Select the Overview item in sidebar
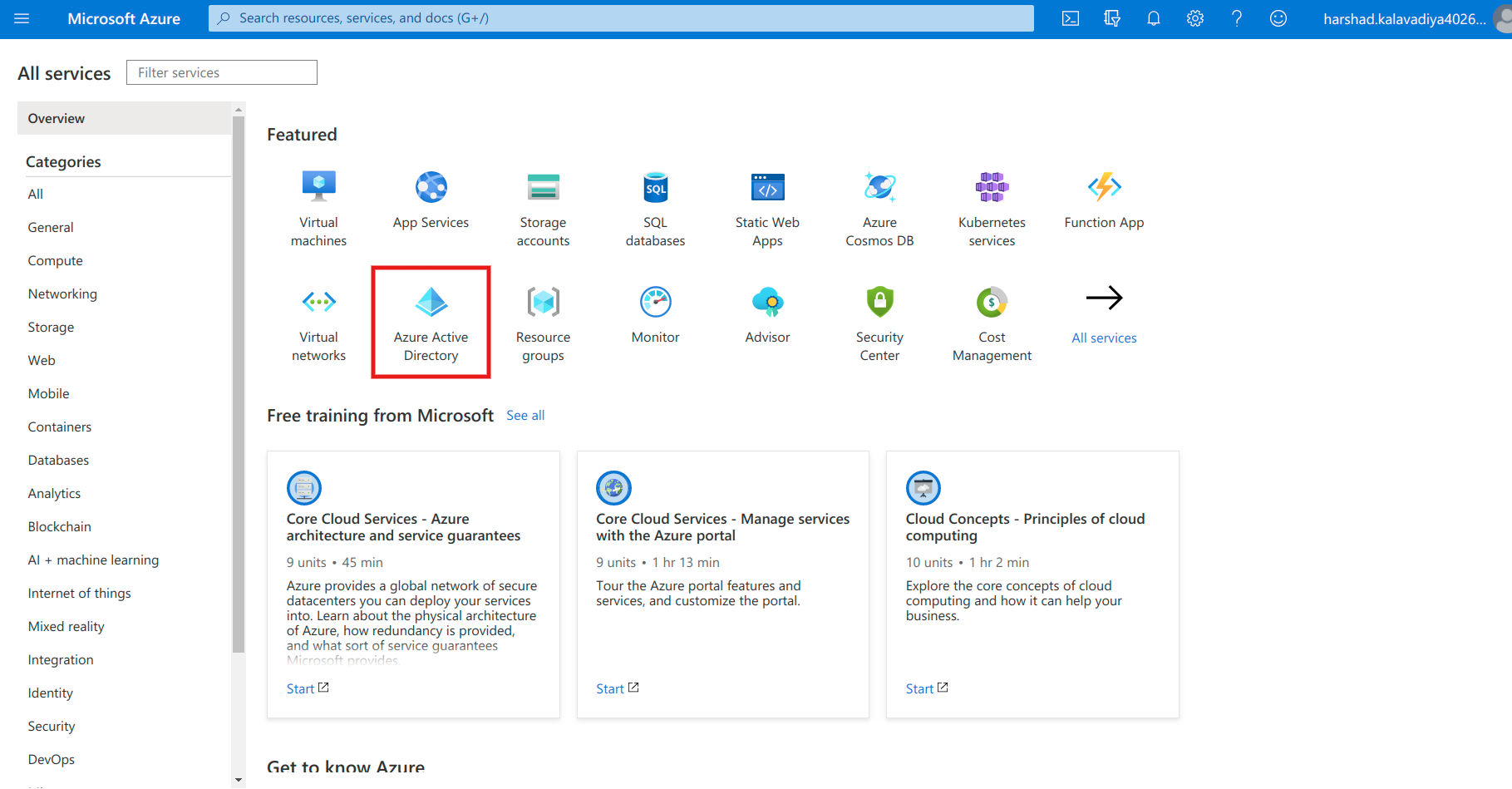The width and height of the screenshot is (1512, 789). [x=124, y=118]
